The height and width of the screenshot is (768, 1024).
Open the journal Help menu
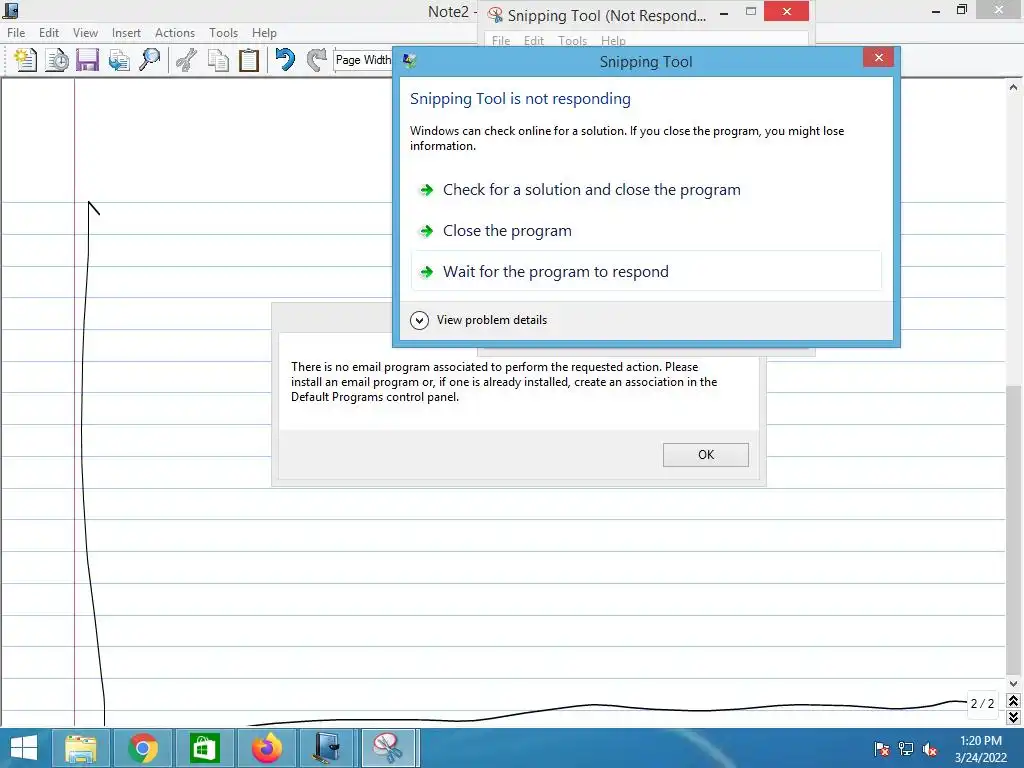pos(264,33)
